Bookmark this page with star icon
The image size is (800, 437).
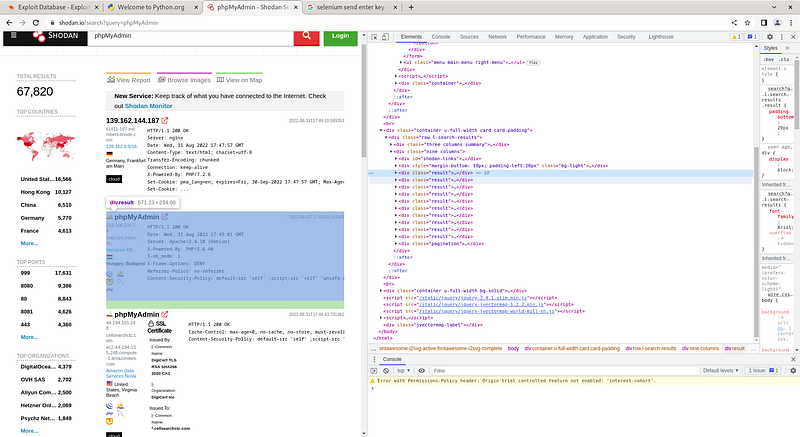747,22
